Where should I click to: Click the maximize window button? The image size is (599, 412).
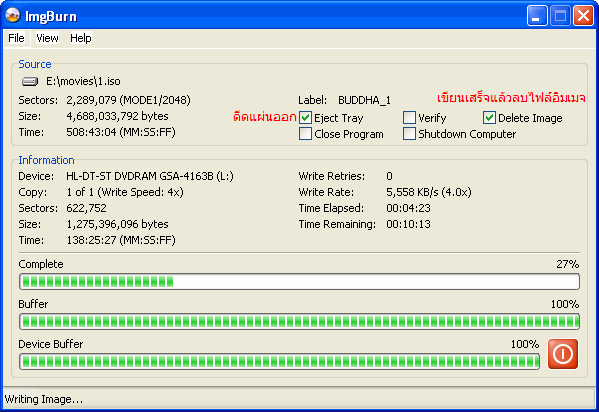point(560,16)
